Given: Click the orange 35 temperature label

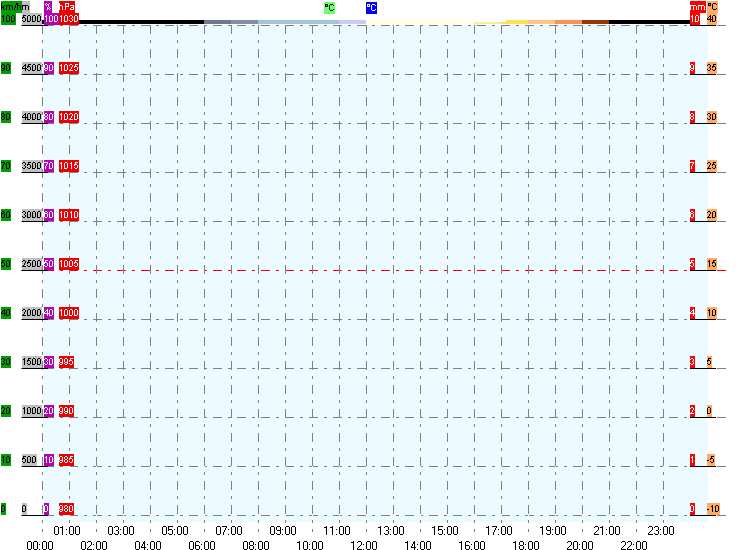Looking at the screenshot, I should (712, 68).
